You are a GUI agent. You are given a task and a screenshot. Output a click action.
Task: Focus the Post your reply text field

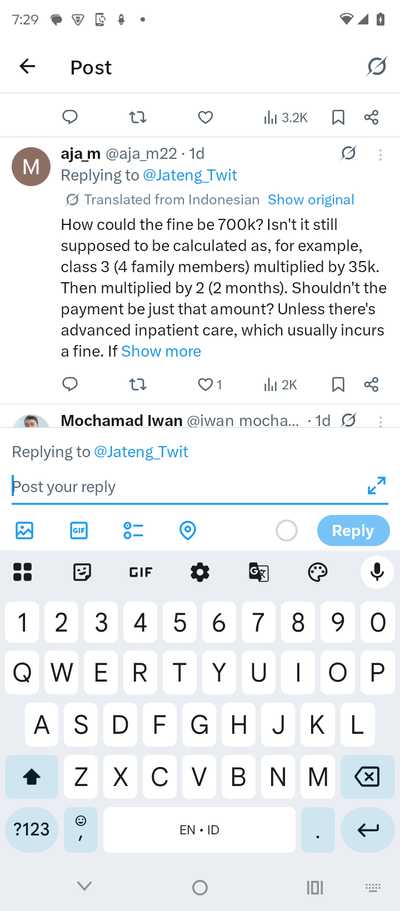click(187, 486)
